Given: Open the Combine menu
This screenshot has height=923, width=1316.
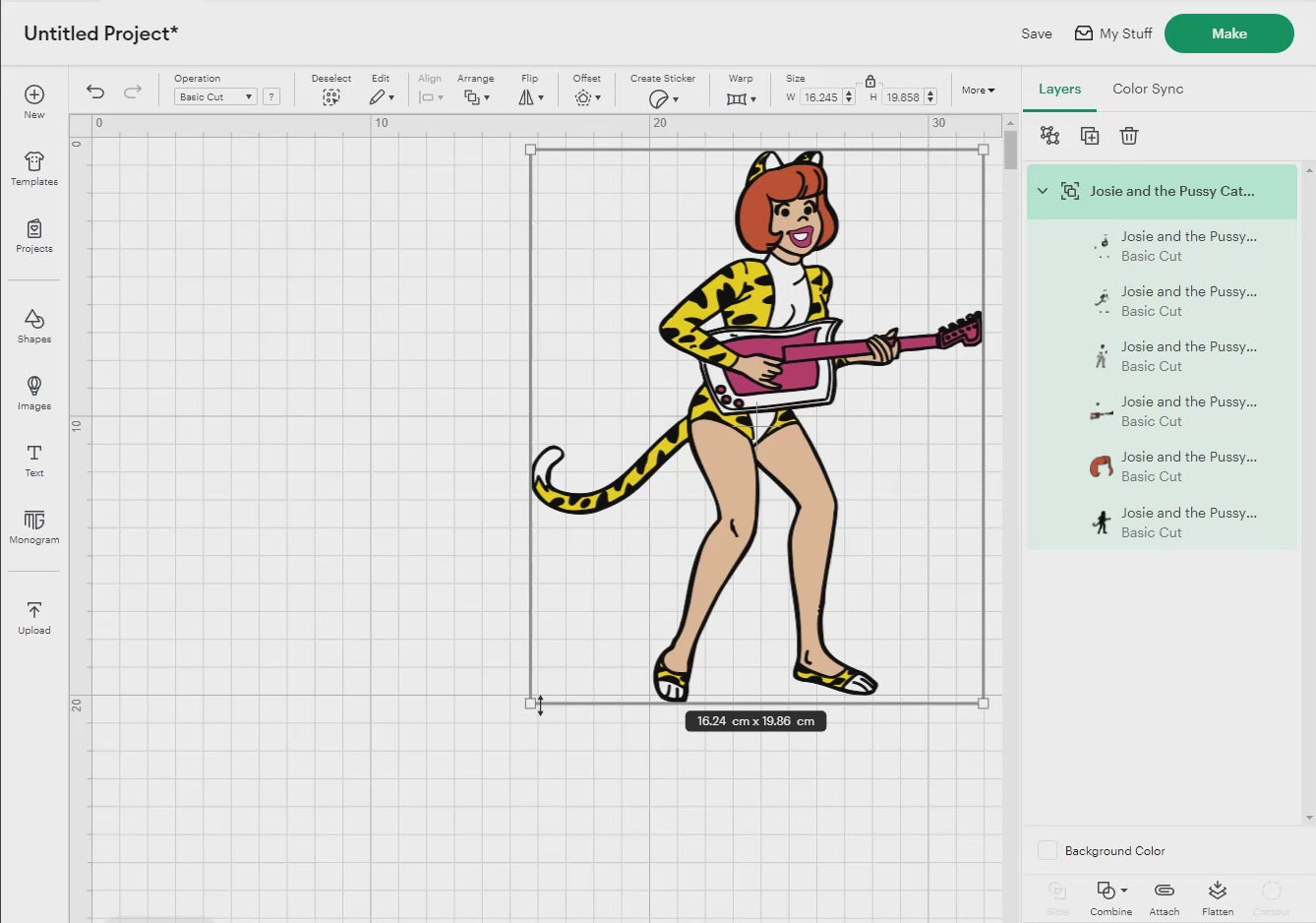Looking at the screenshot, I should point(1111,897).
